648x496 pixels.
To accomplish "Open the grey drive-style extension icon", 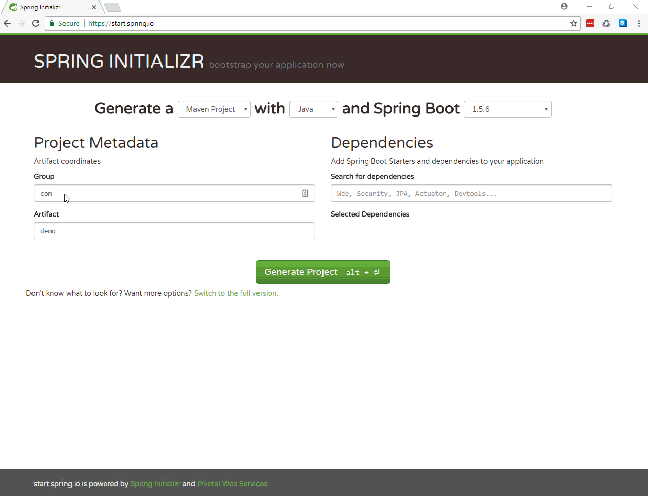I will tap(606, 24).
